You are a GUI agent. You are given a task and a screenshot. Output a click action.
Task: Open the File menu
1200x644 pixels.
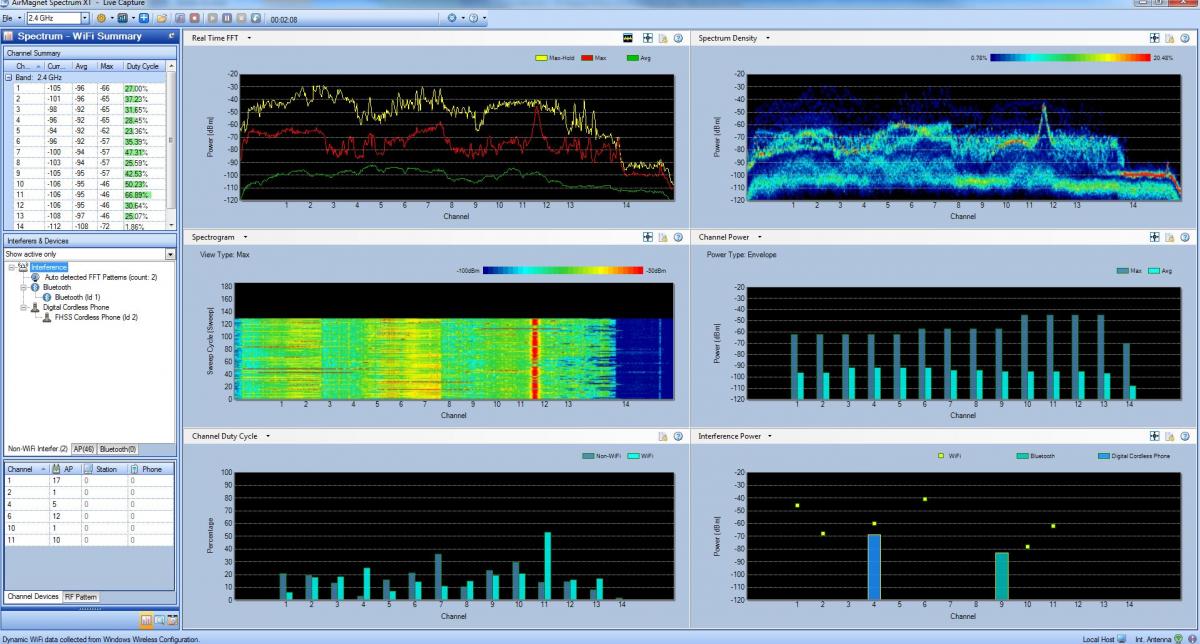(x=7, y=18)
